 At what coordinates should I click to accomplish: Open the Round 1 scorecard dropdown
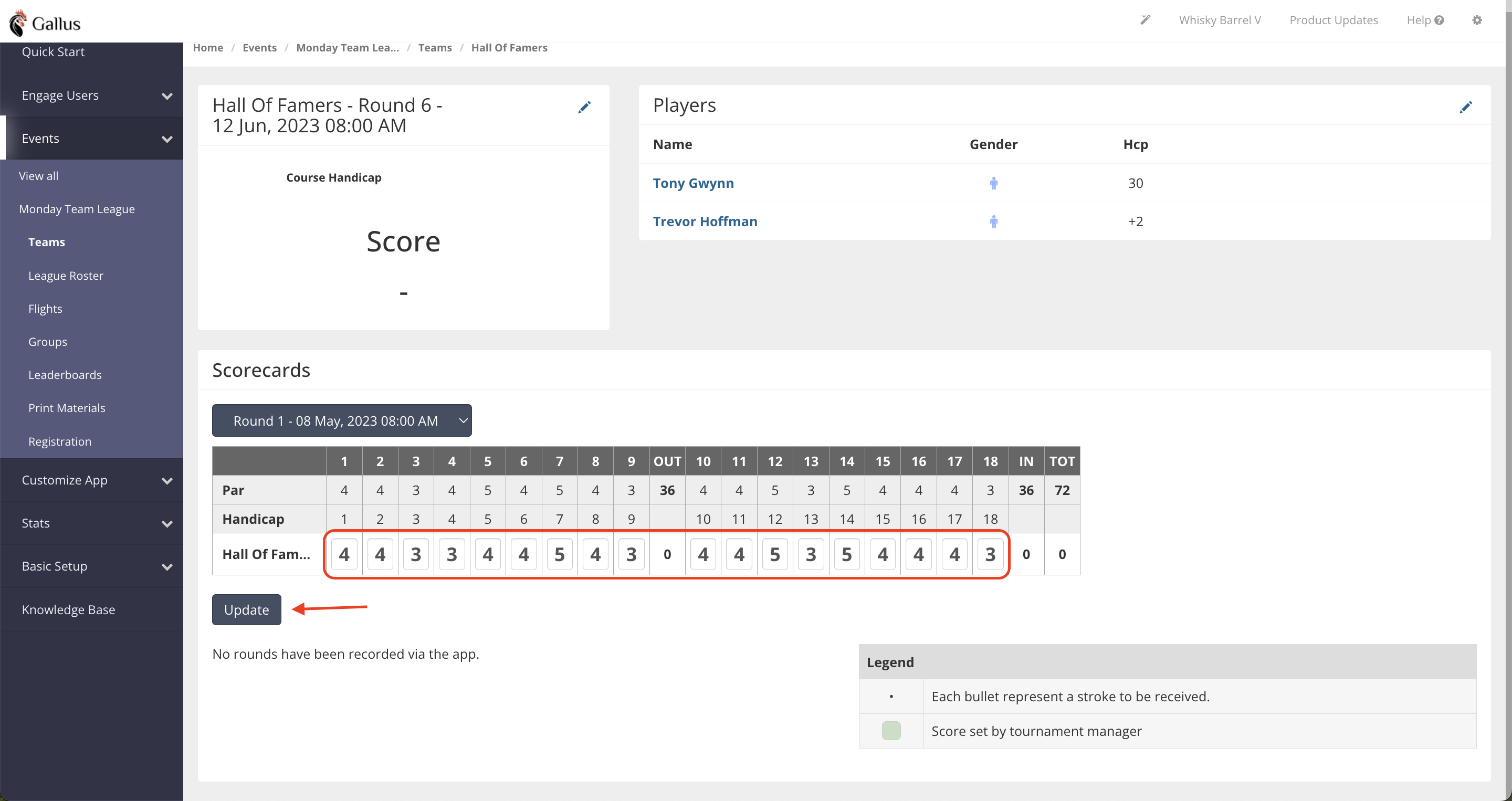342,420
